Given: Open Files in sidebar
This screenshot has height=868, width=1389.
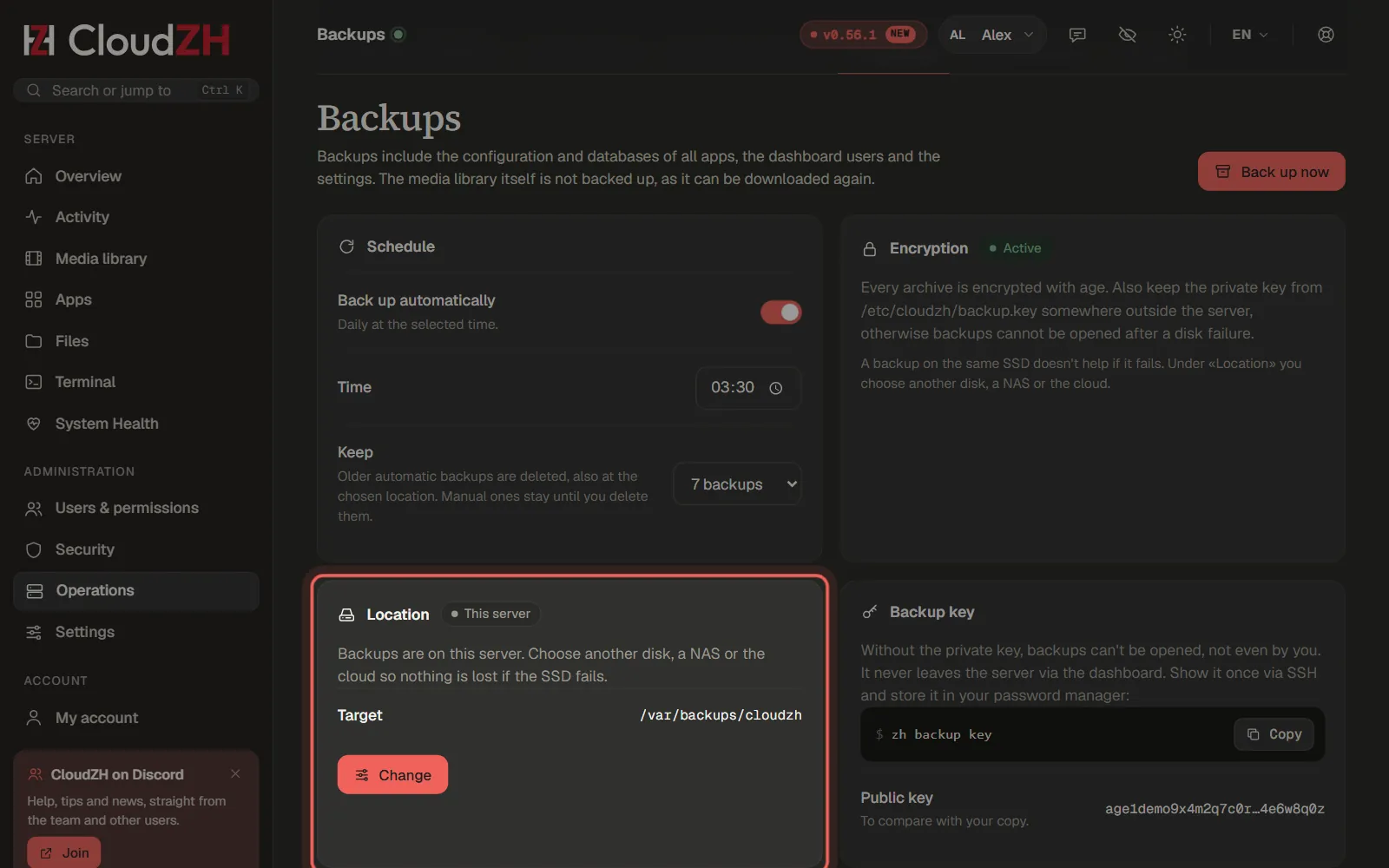Looking at the screenshot, I should click(136, 341).
